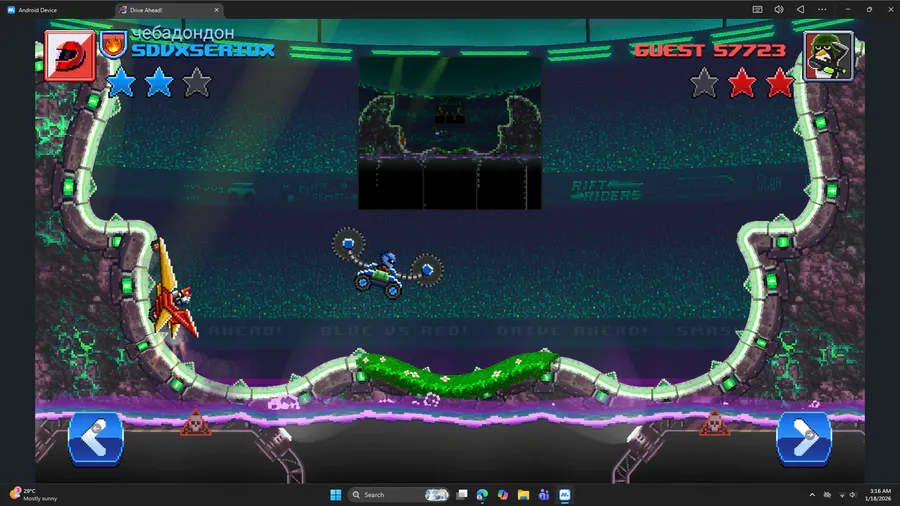Image resolution: width=900 pixels, height=506 pixels.
Task: Open the emulator keyboard mapping icon
Action: pos(758,10)
